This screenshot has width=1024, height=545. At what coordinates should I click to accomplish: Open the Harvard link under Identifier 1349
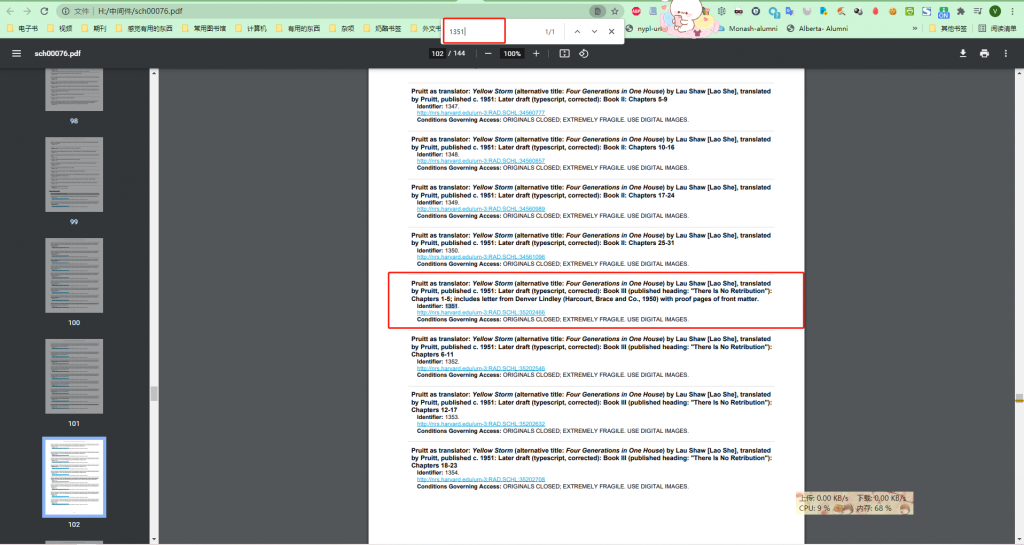pyautogui.click(x=481, y=209)
